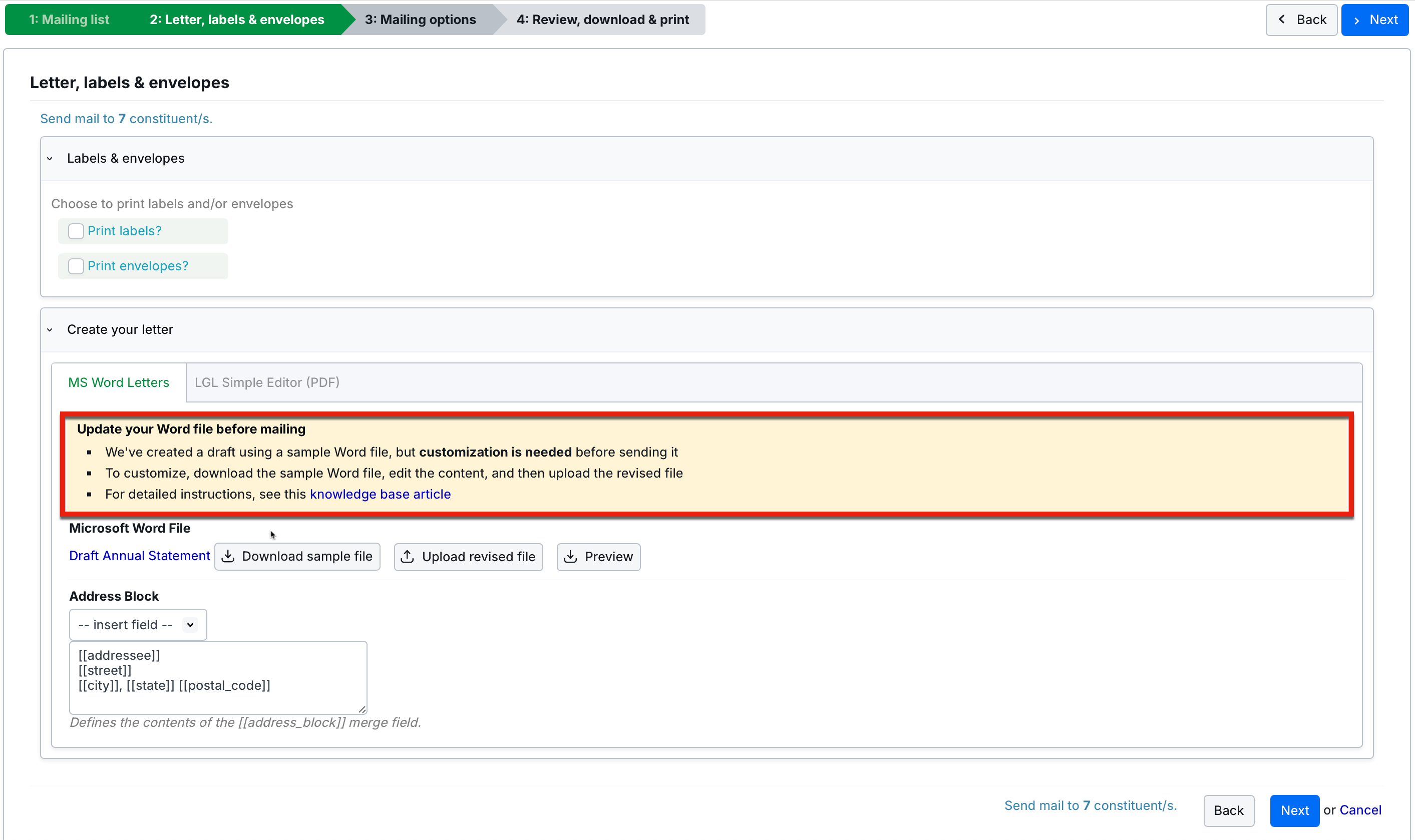
Task: Click the top Next arrow icon
Action: pyautogui.click(x=1357, y=20)
